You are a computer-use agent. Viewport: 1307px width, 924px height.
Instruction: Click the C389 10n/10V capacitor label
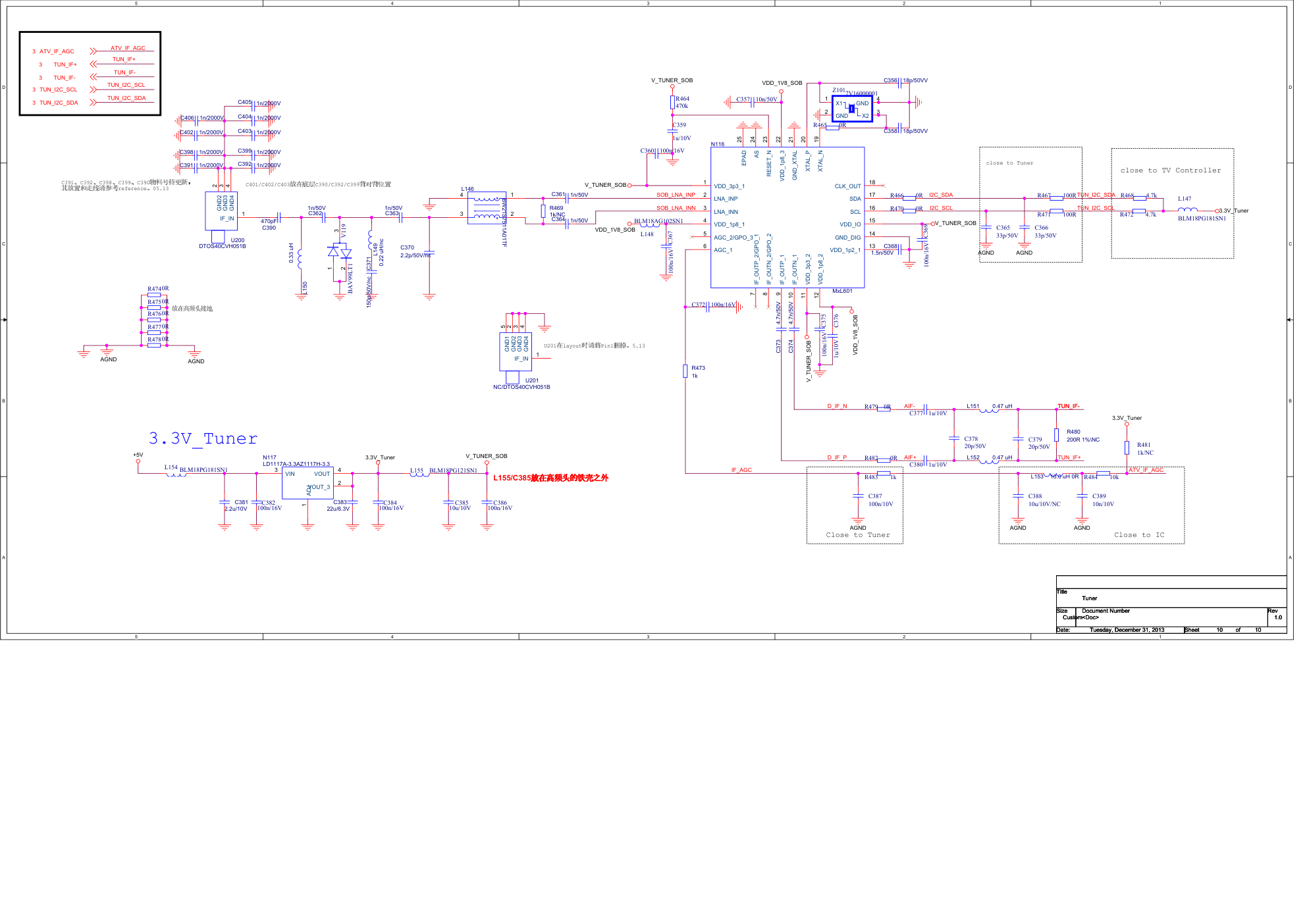click(1103, 500)
